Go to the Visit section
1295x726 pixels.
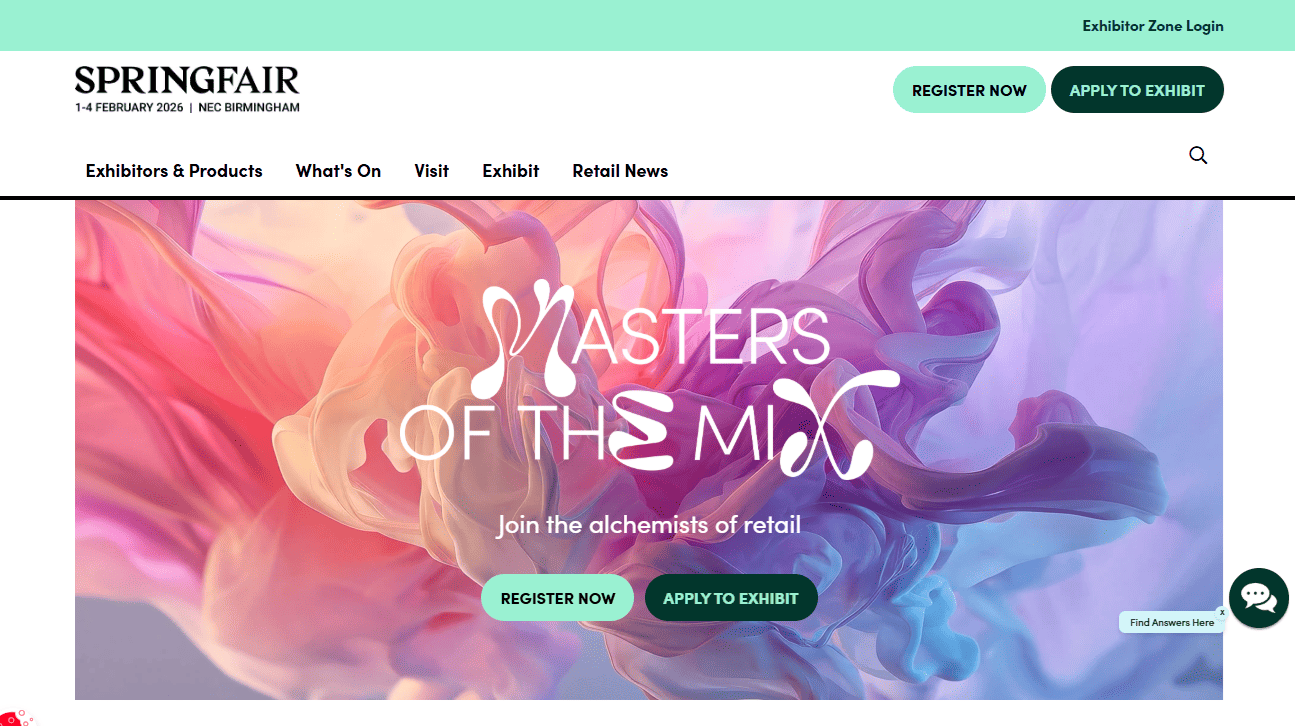431,171
